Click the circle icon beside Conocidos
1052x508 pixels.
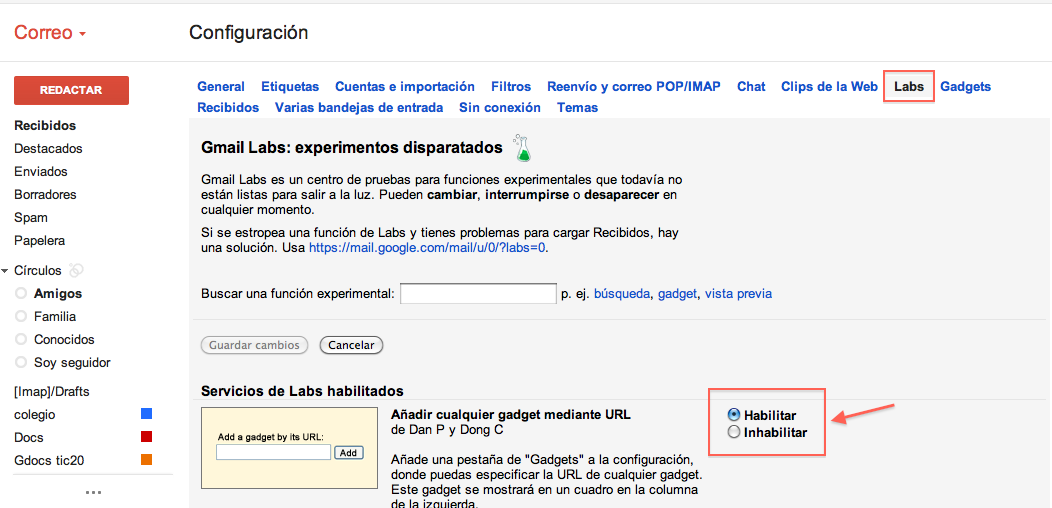[x=21, y=340]
